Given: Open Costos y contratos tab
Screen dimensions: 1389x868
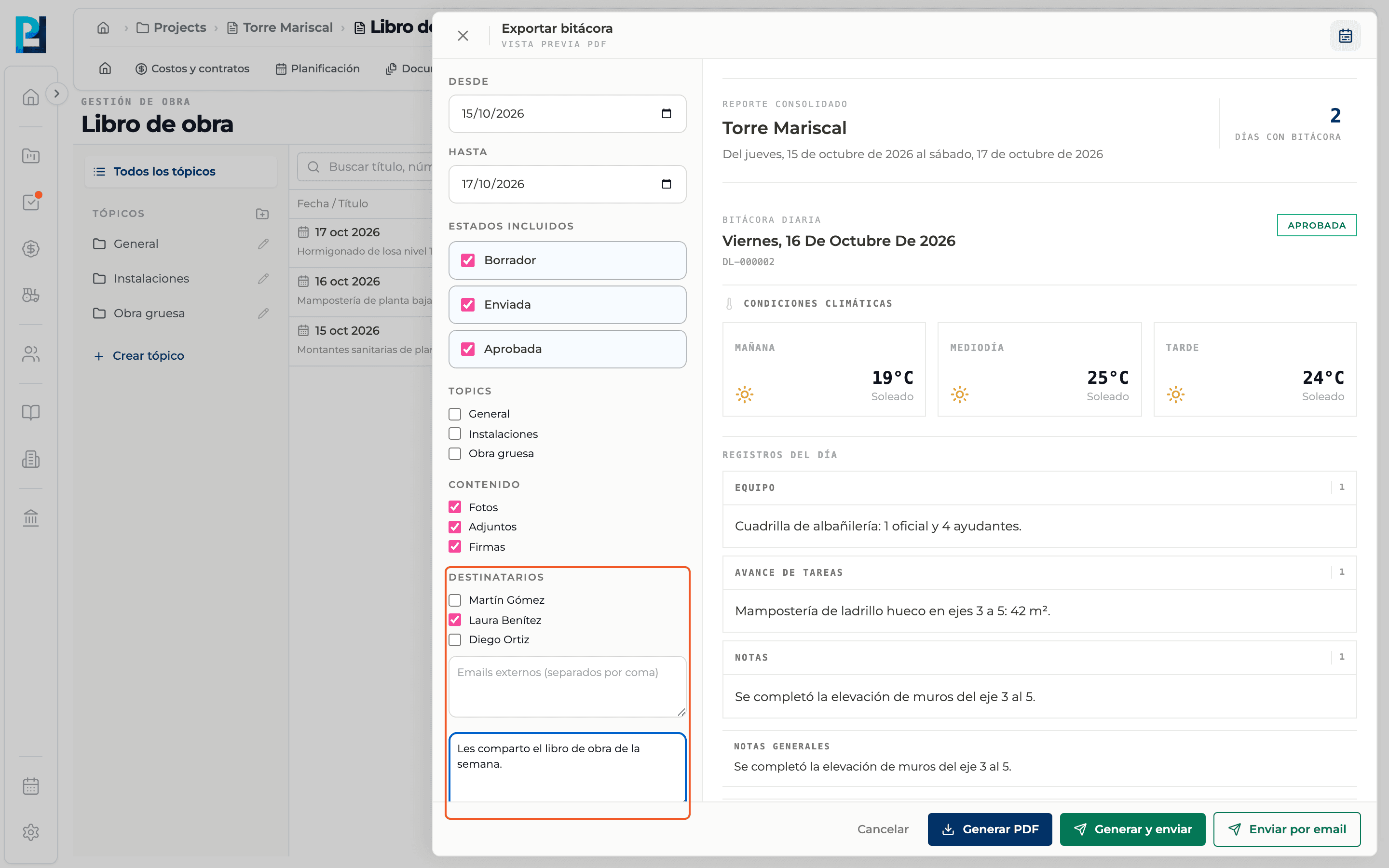Looking at the screenshot, I should [192, 69].
